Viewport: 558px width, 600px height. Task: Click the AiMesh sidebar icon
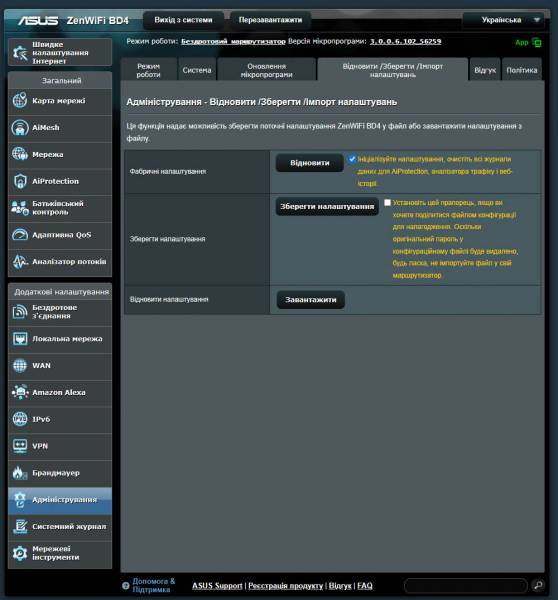[x=20, y=127]
